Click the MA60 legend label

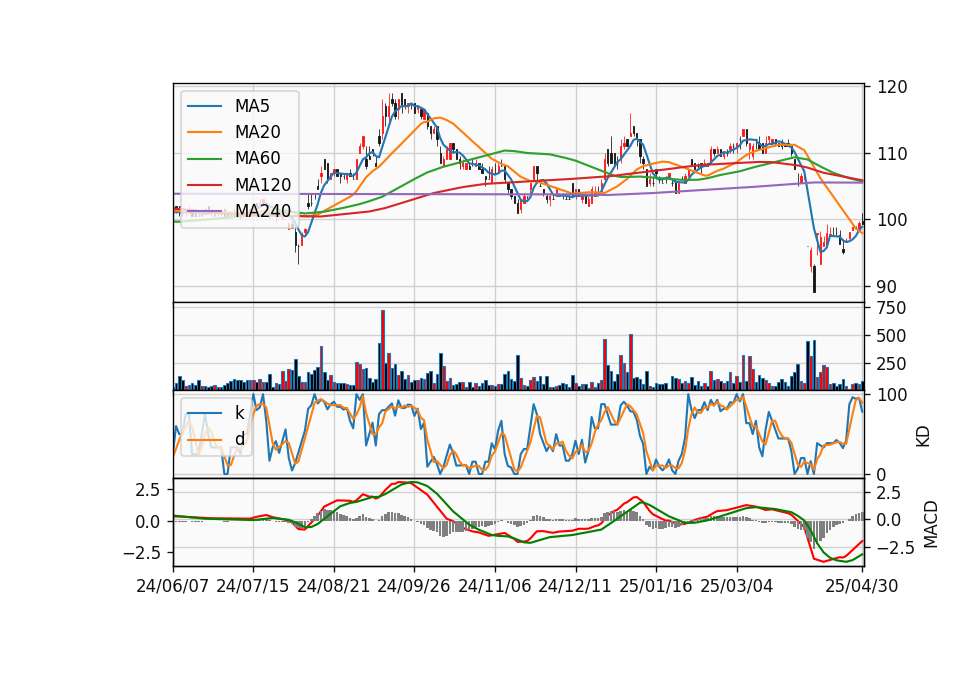(257, 159)
